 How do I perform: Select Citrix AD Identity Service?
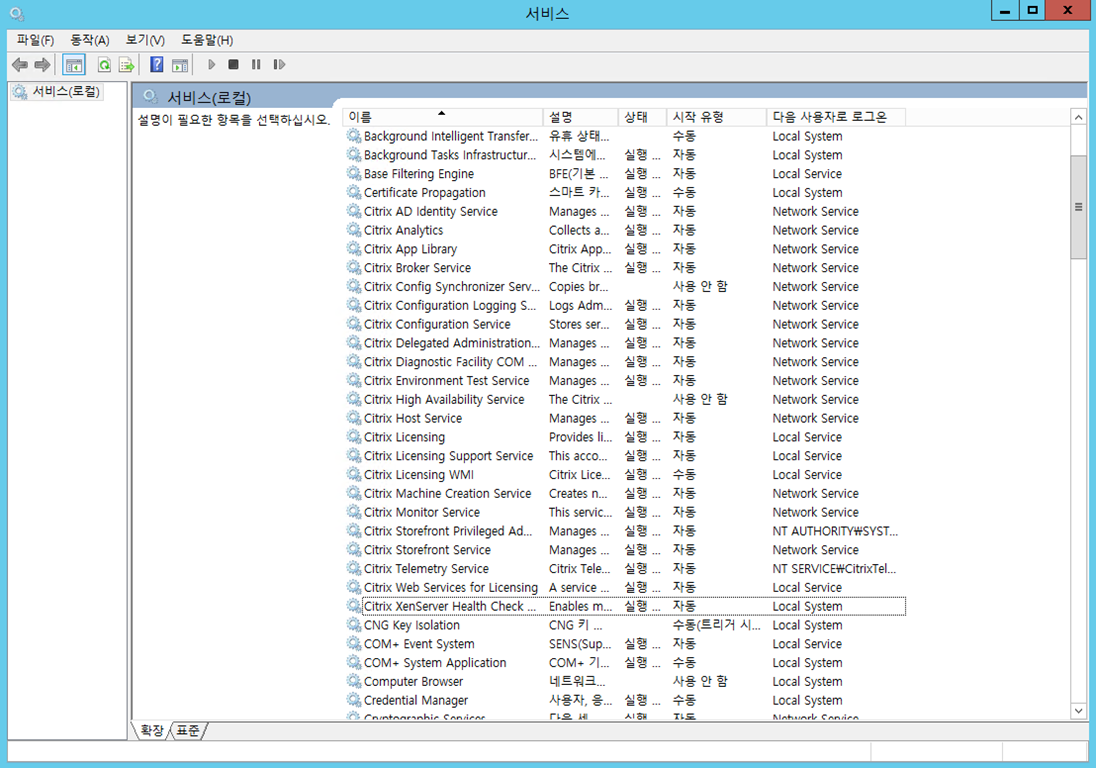pos(626,212)
